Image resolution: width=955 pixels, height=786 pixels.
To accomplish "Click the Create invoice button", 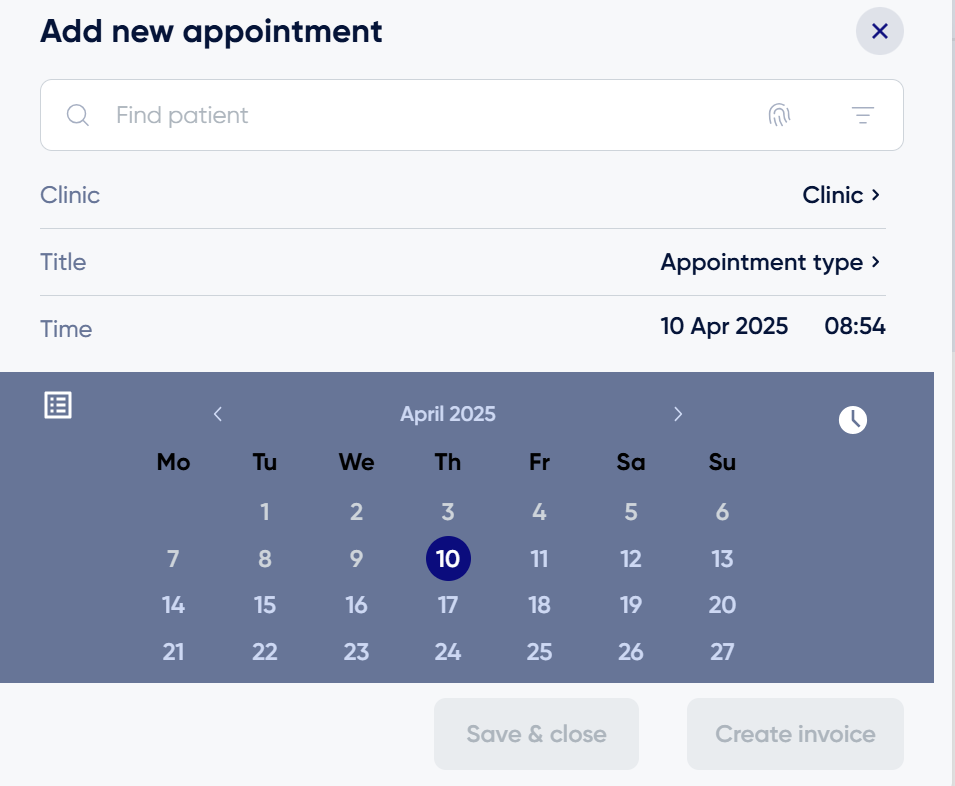I will (x=795, y=734).
